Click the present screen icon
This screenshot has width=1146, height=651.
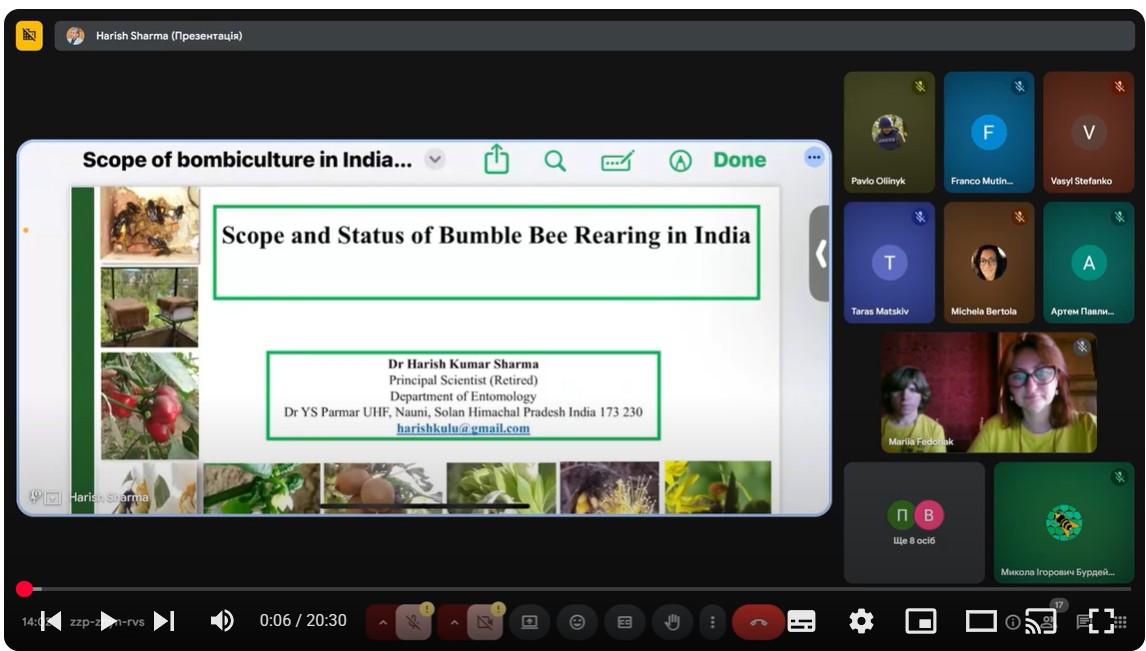pyautogui.click(x=529, y=622)
